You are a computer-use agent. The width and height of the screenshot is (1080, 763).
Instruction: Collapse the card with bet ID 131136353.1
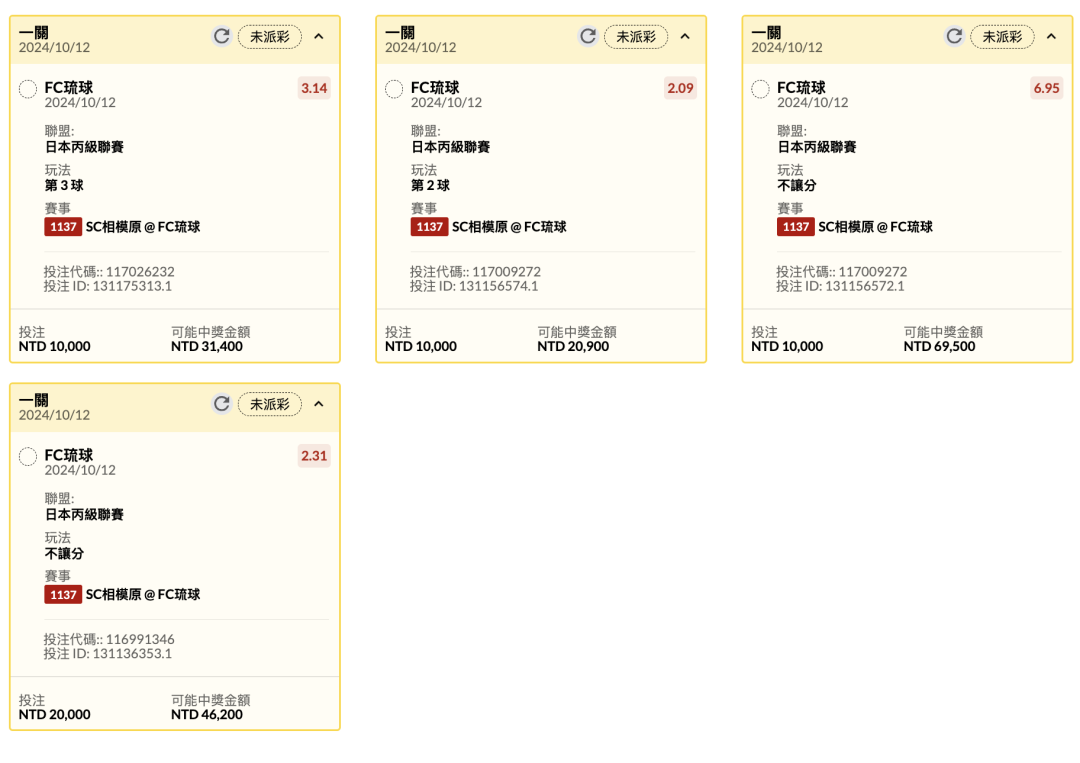coord(319,404)
